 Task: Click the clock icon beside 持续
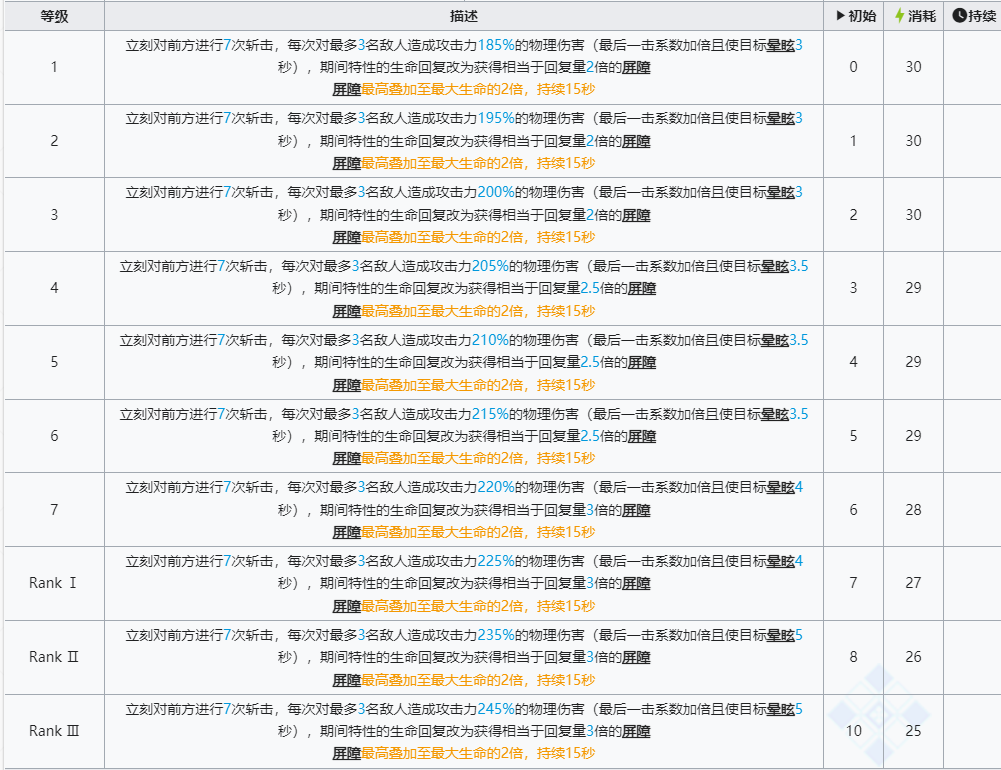(x=959, y=16)
